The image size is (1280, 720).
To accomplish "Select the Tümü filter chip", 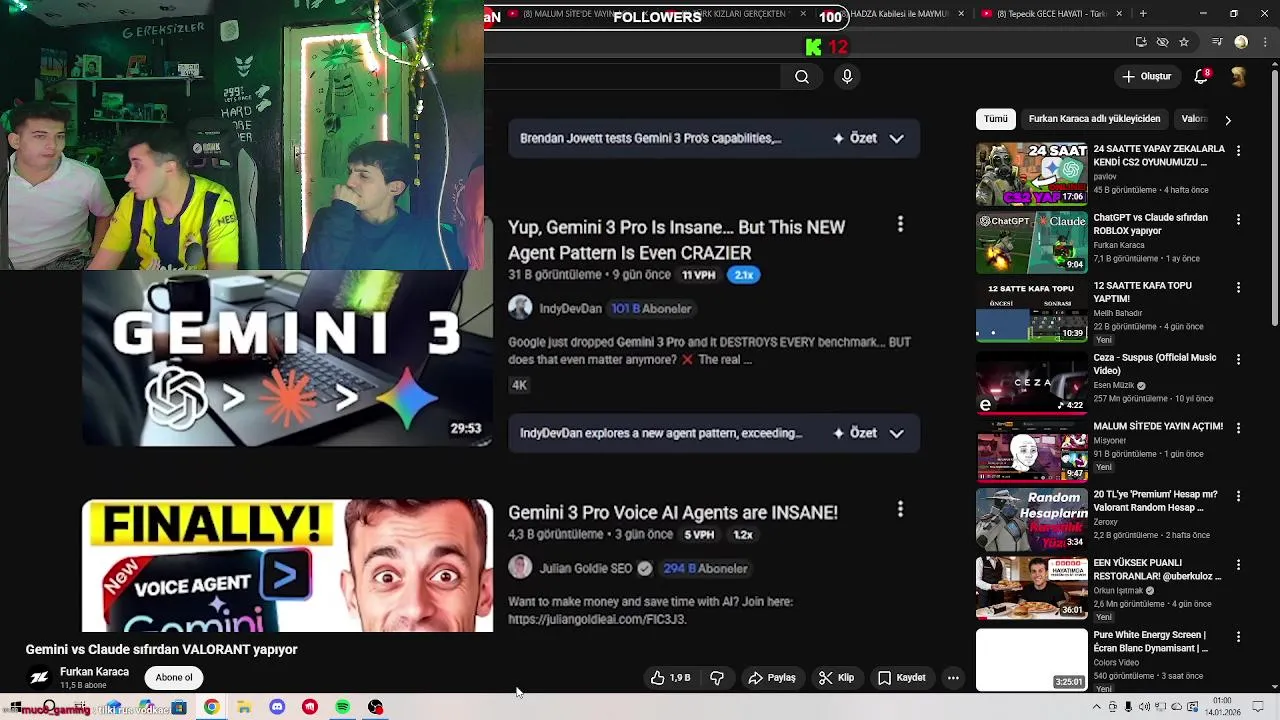I will pos(996,119).
